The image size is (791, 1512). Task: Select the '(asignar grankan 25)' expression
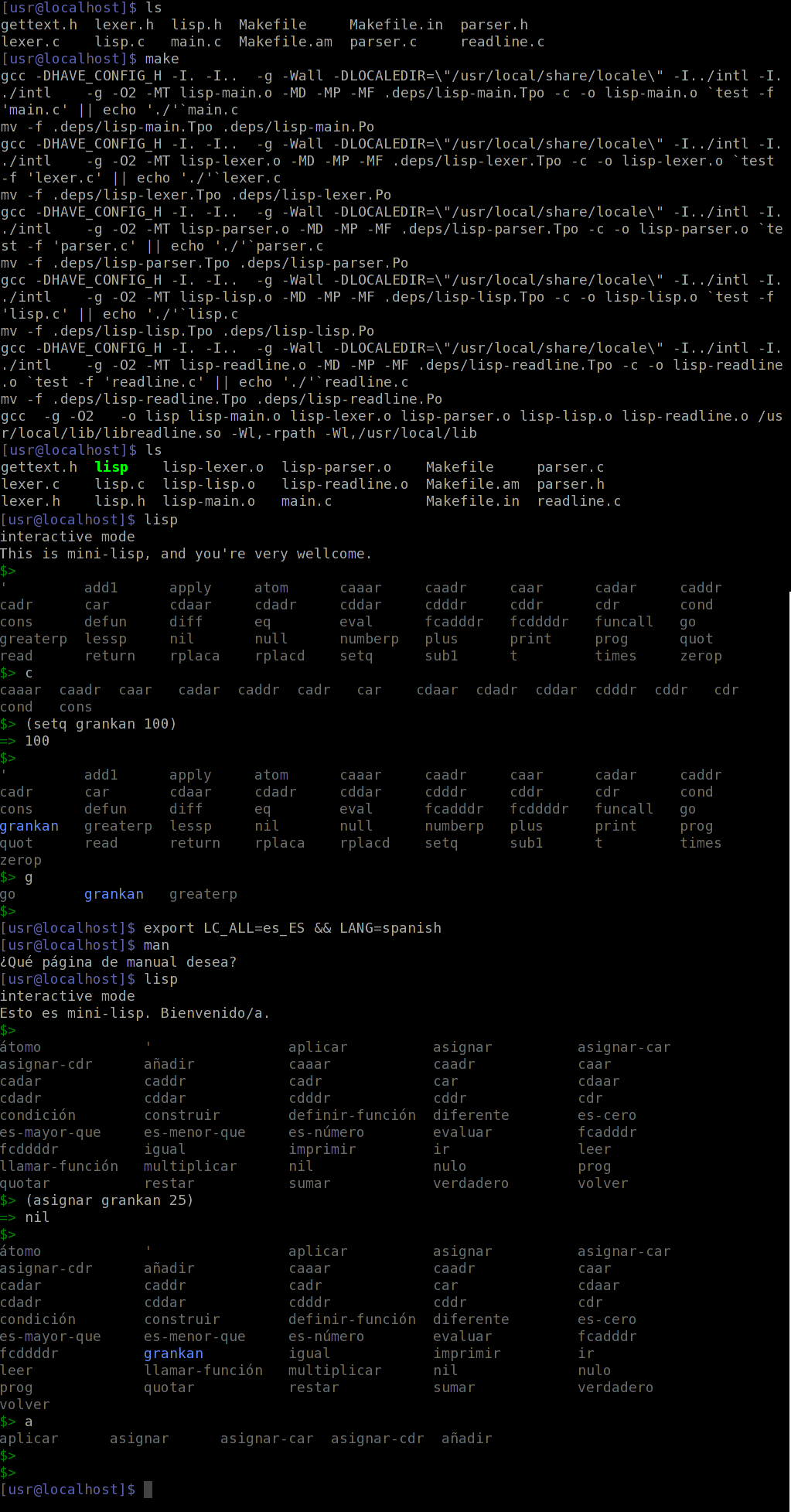coord(110,1200)
